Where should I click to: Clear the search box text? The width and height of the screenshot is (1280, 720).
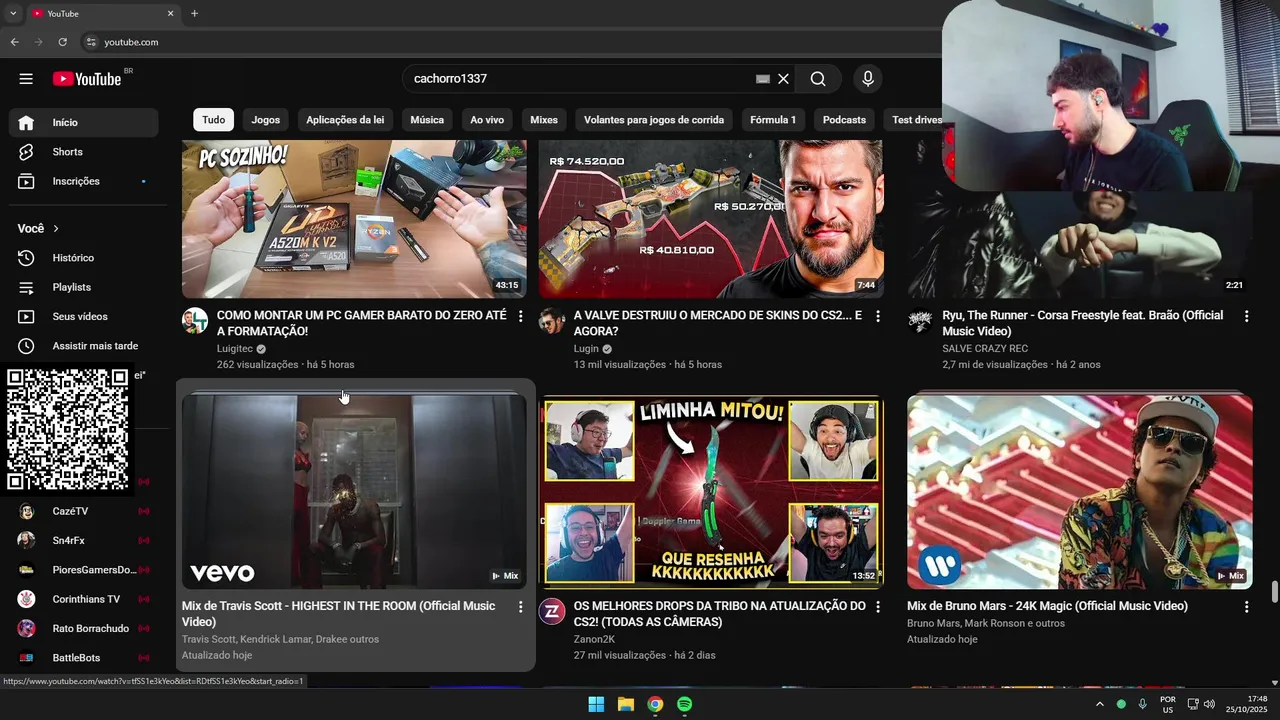coord(784,79)
